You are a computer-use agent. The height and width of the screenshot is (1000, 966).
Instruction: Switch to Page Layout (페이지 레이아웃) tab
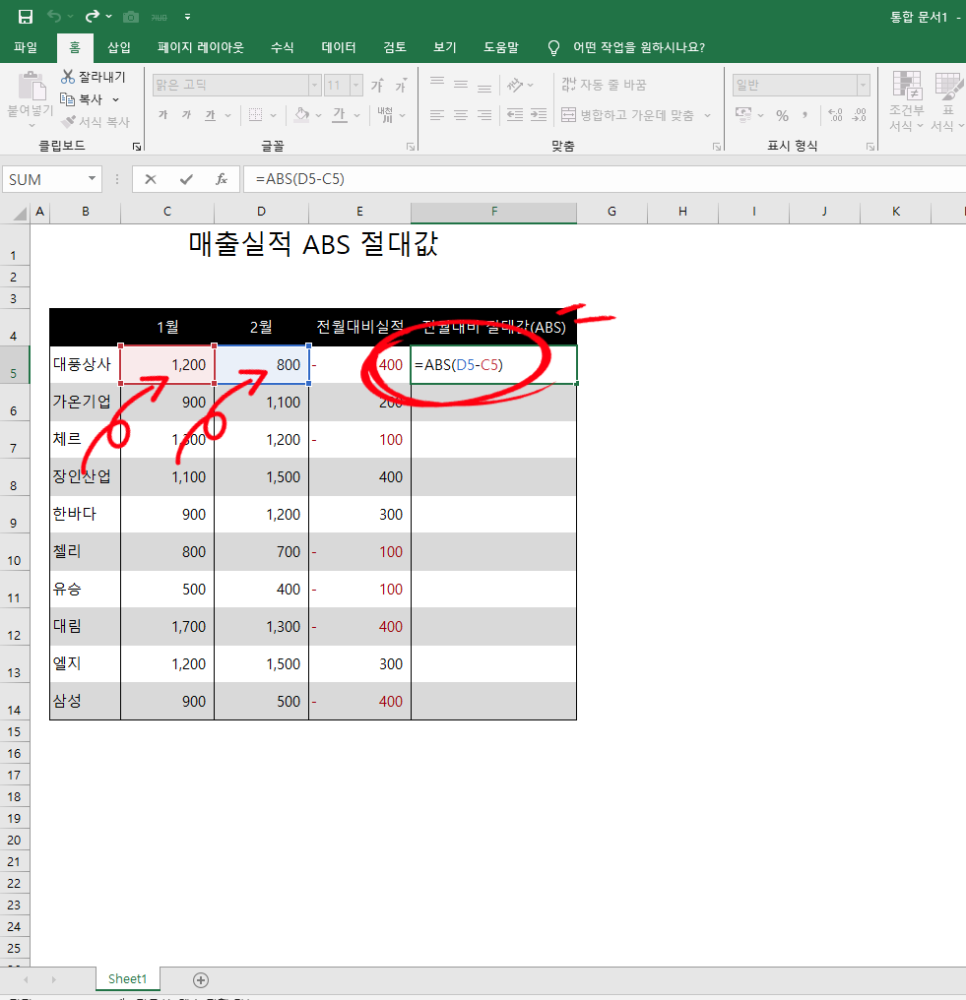[x=201, y=47]
